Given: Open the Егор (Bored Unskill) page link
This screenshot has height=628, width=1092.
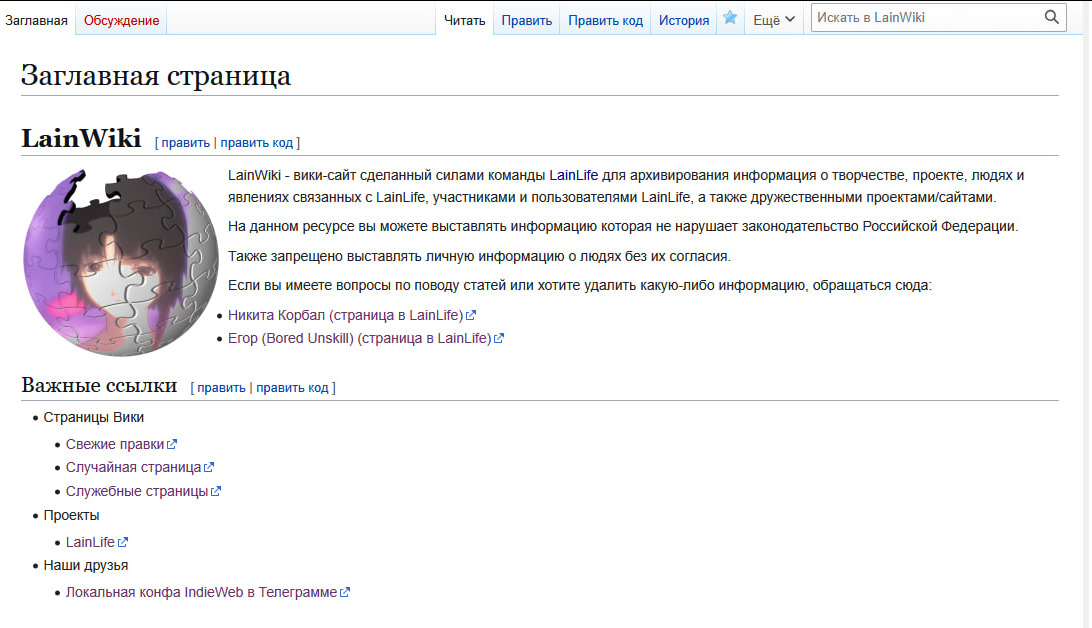Looking at the screenshot, I should (x=359, y=338).
